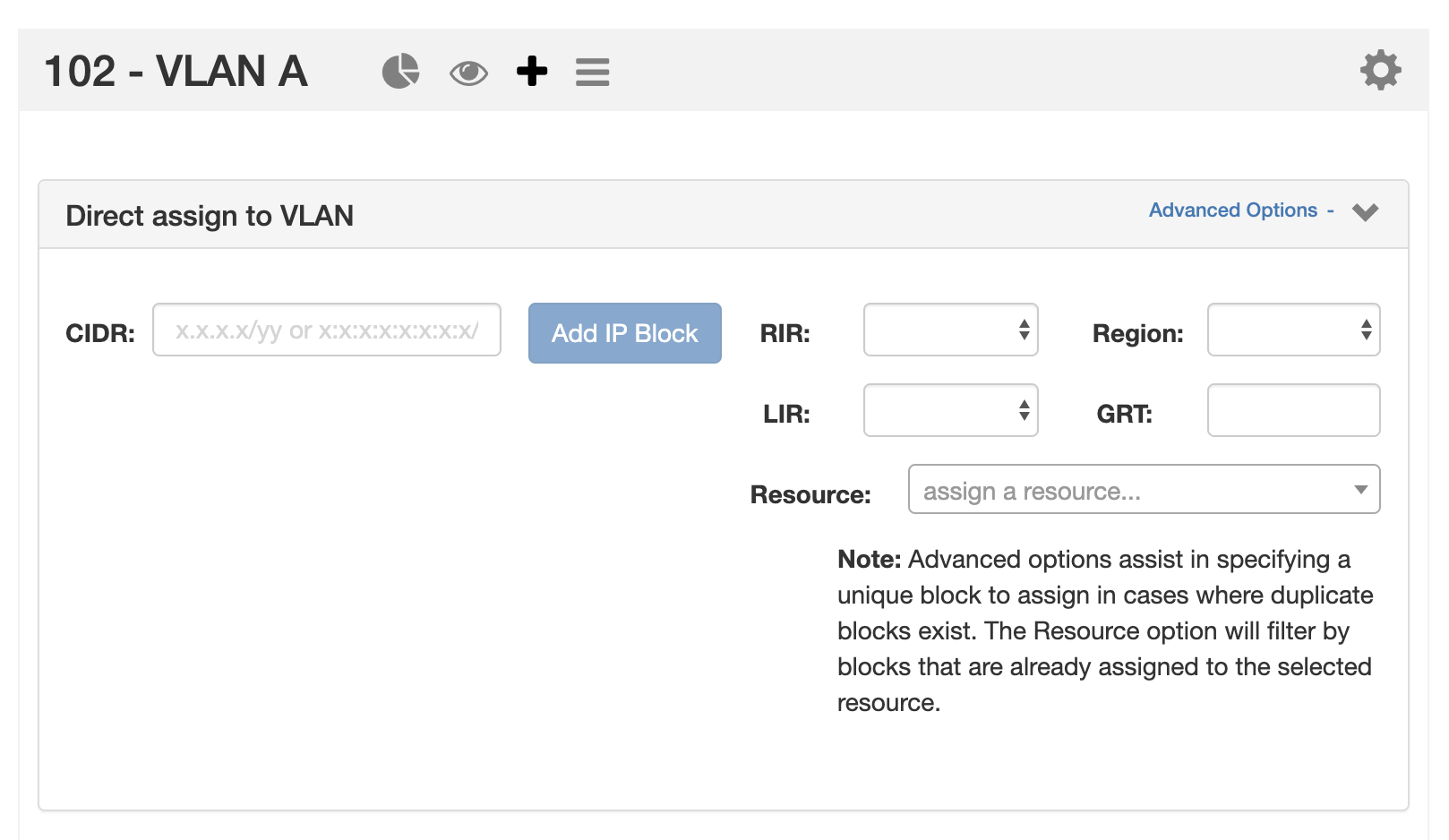Open the pie chart utilization view
The height and width of the screenshot is (840, 1449).
point(400,71)
